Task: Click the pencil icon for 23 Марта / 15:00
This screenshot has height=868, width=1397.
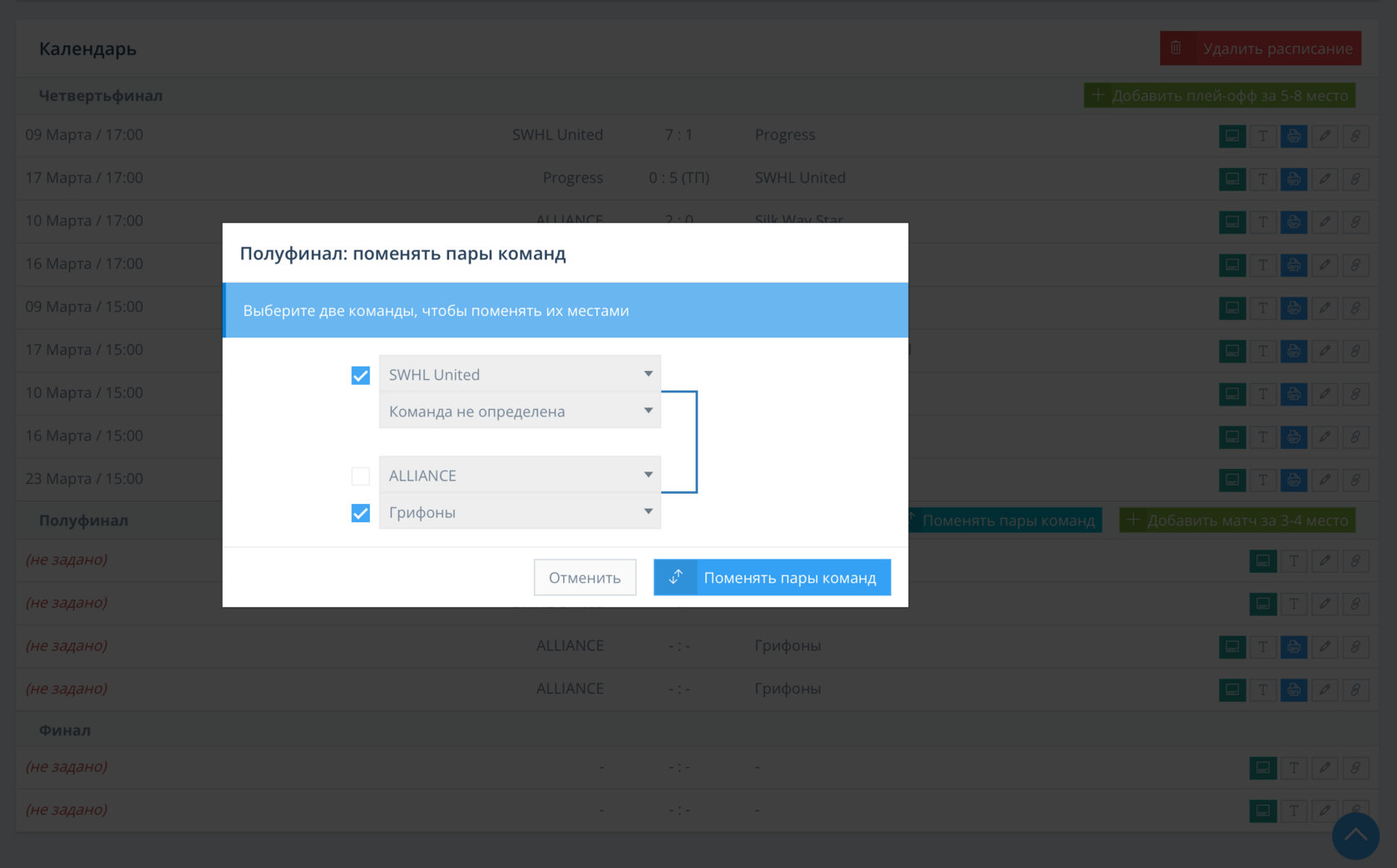Action: pos(1325,480)
